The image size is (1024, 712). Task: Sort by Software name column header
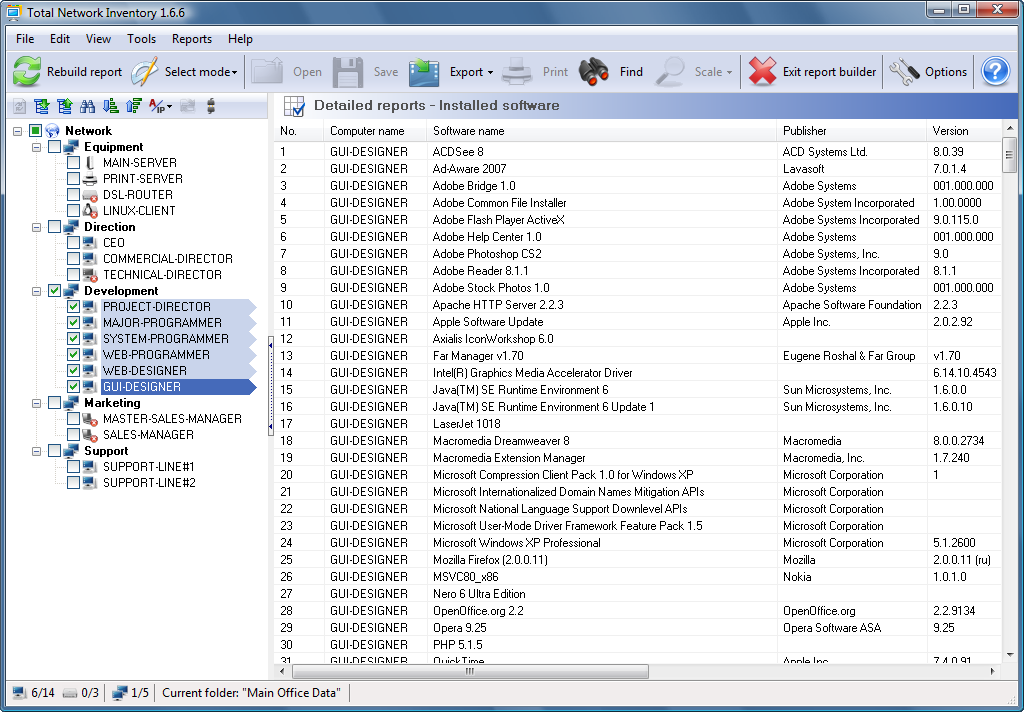coord(601,131)
